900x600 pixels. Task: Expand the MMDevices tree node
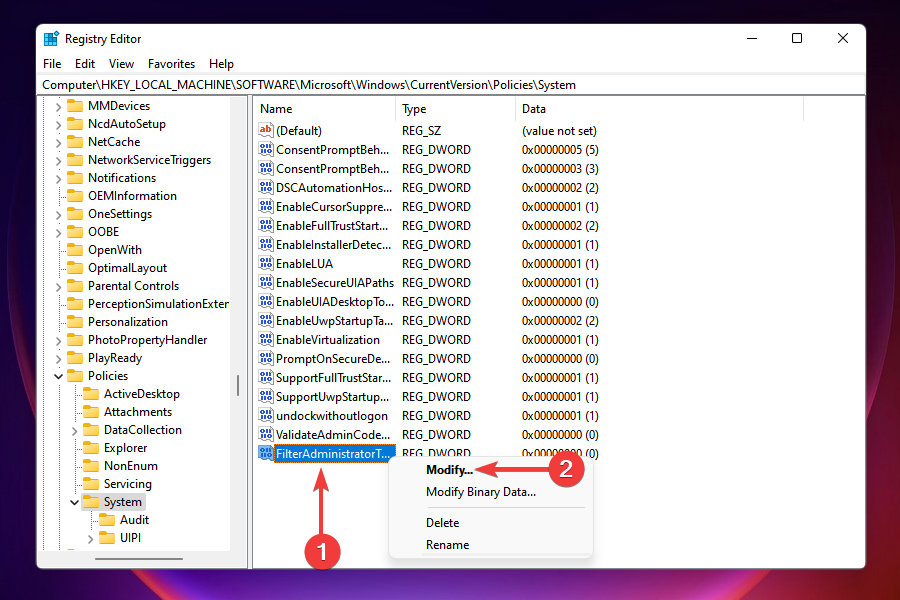[x=58, y=106]
